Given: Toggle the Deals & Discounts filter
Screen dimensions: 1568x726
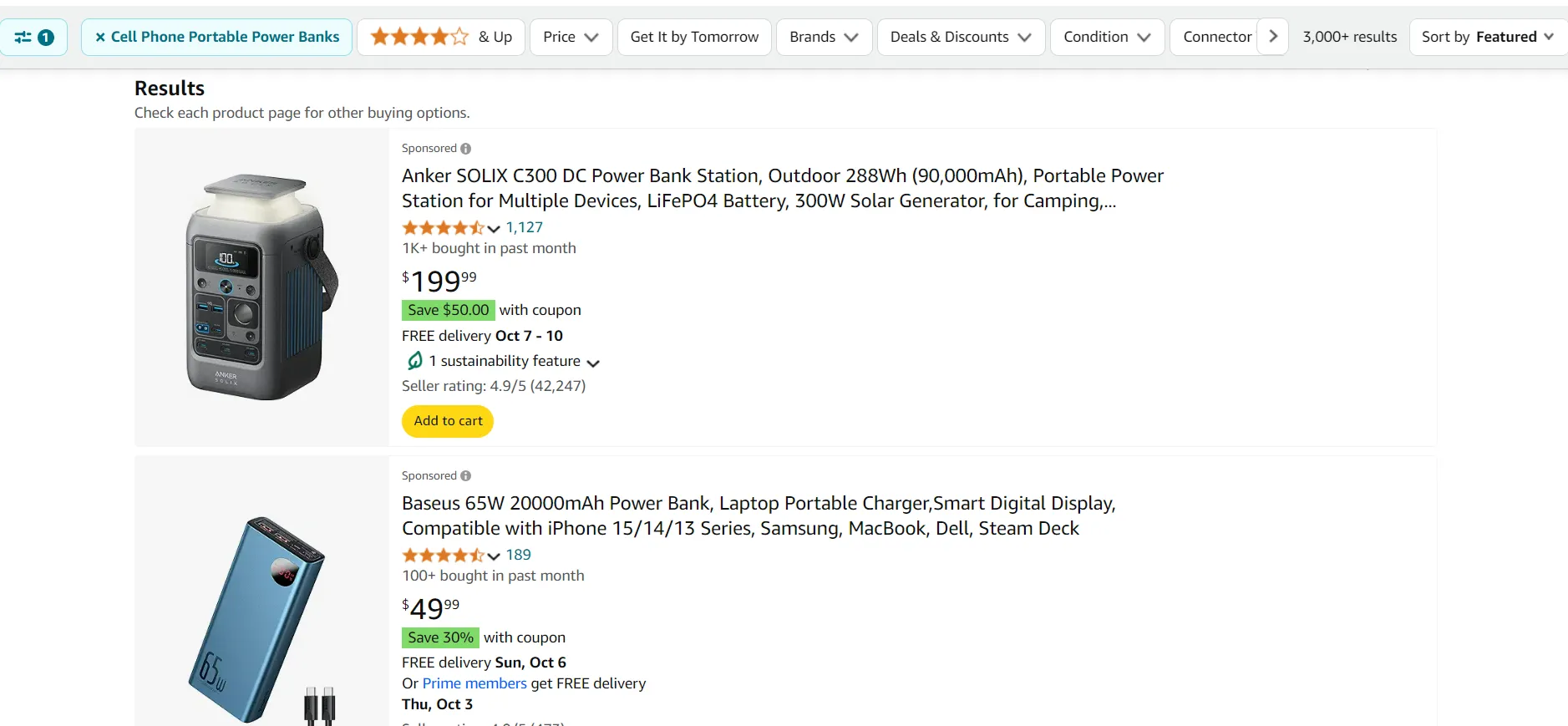Looking at the screenshot, I should click(x=960, y=37).
